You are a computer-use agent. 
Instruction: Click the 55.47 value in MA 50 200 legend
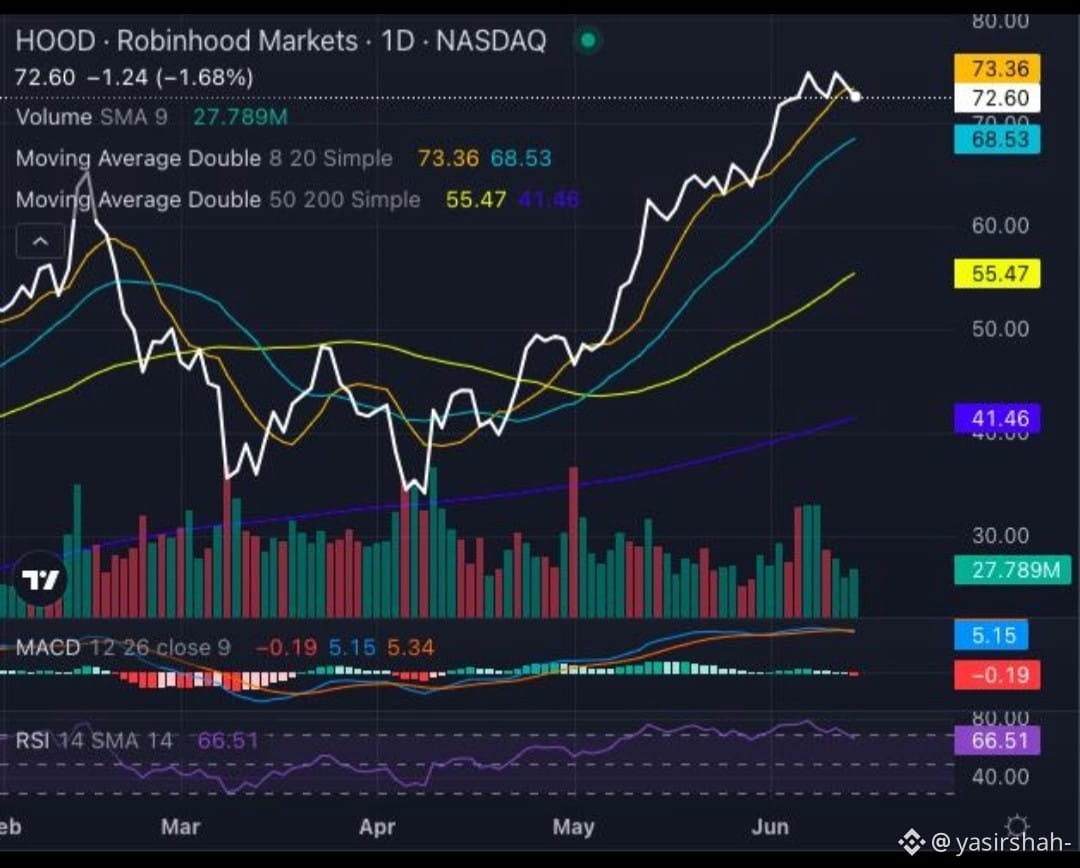(476, 200)
